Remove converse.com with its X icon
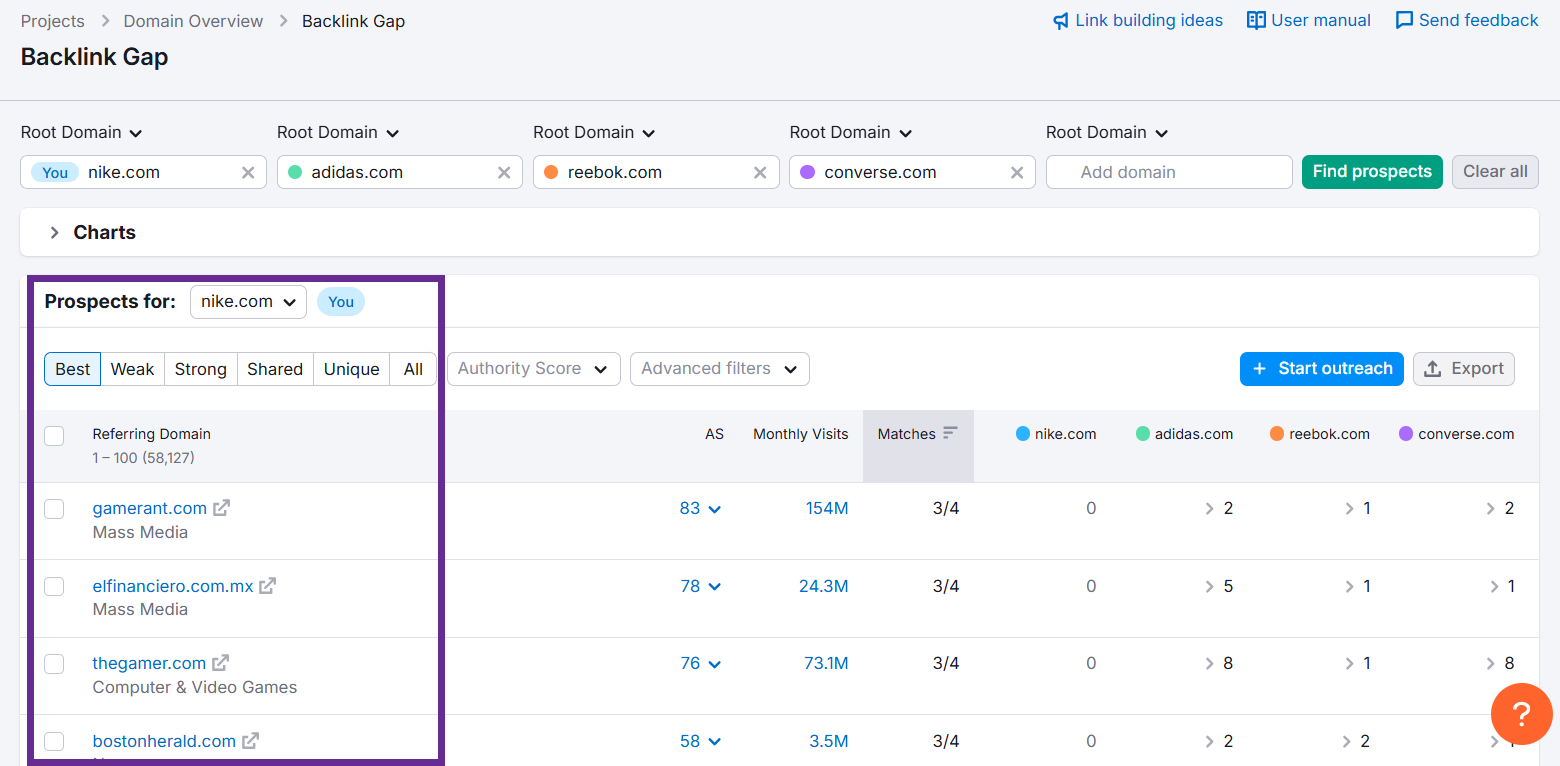Viewport: 1560px width, 766px height. click(x=1017, y=172)
